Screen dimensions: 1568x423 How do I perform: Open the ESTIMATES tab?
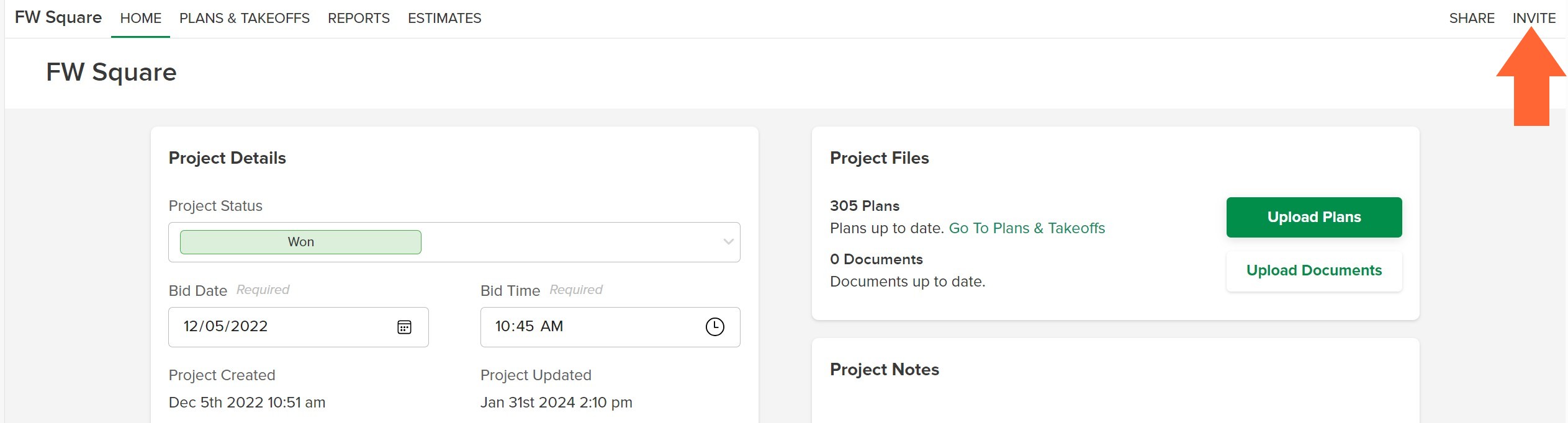click(444, 19)
